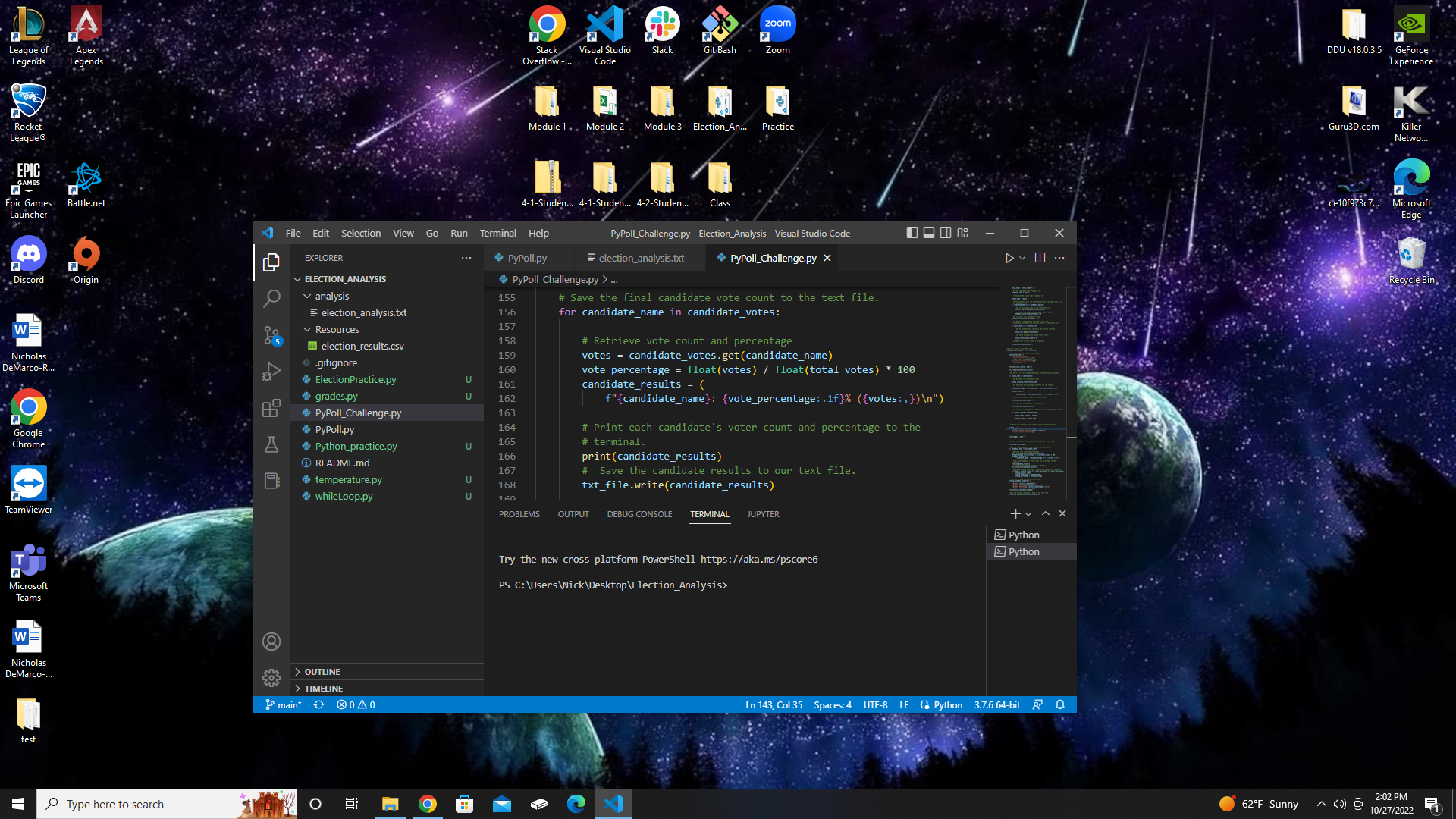The image size is (1456, 819).
Task: Toggle the Secondary Side Bar layout button
Action: click(946, 233)
